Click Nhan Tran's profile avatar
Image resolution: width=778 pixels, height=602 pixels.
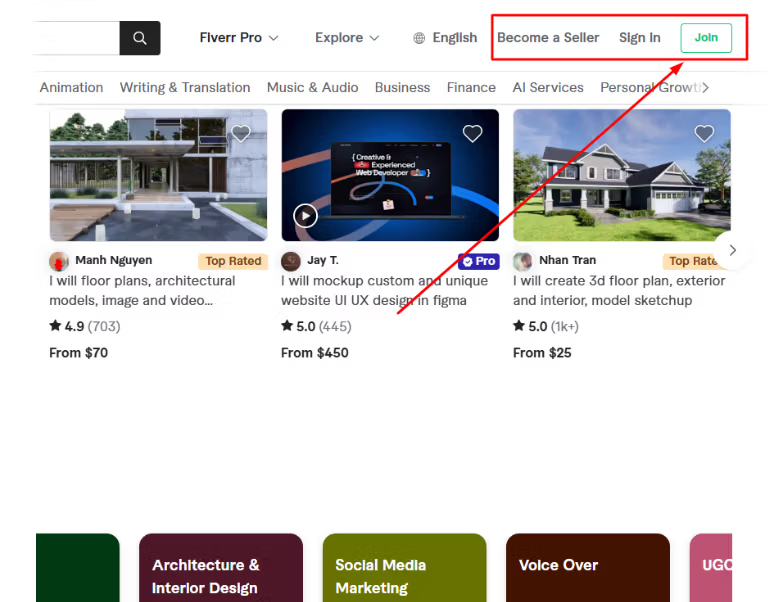coord(522,261)
